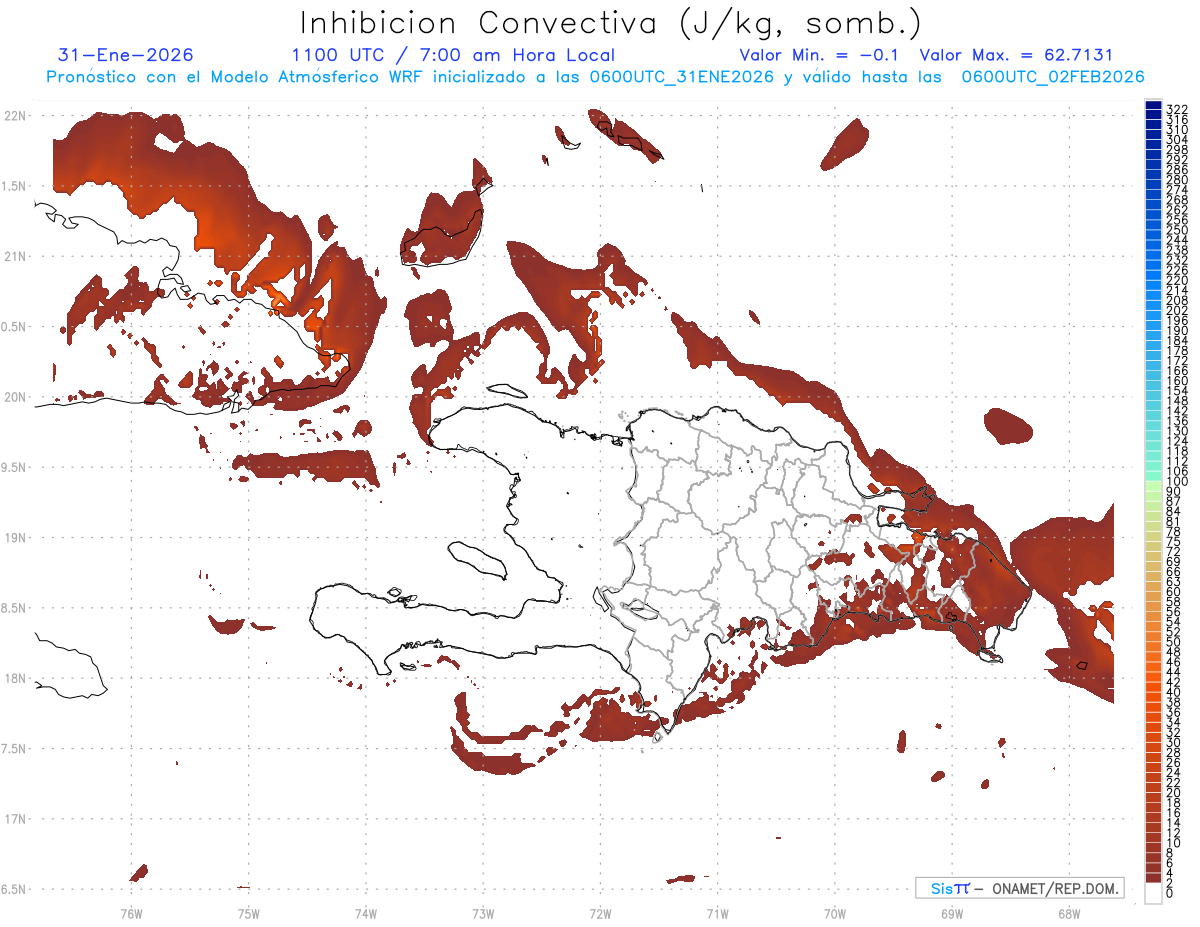Image resolution: width=1200 pixels, height=927 pixels.
Task: Click the color scale value "100"
Action: (1177, 482)
